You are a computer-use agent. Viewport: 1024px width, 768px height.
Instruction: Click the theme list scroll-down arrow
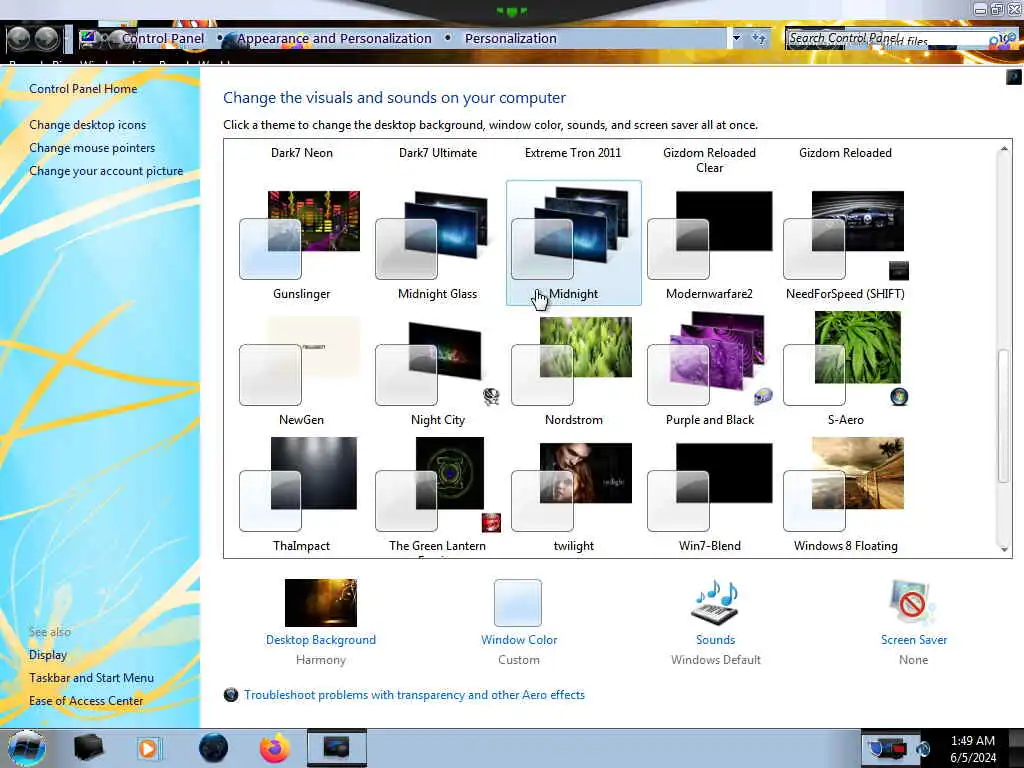point(1004,549)
